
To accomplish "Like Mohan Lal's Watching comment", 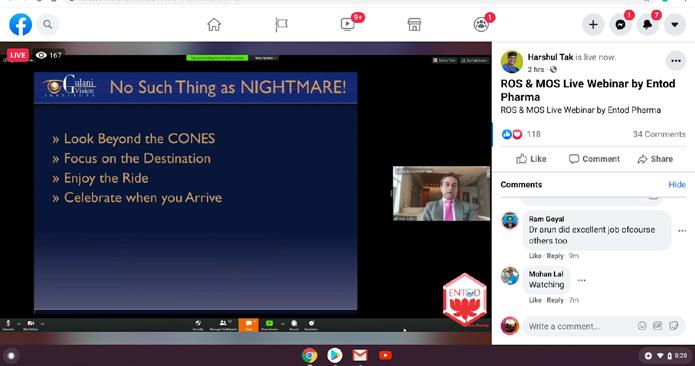I will [x=535, y=300].
